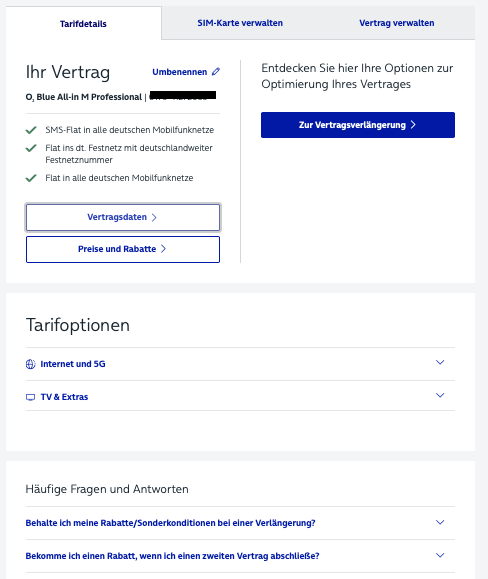Click the green checkmark beside SMS-Flat

pyautogui.click(x=31, y=130)
